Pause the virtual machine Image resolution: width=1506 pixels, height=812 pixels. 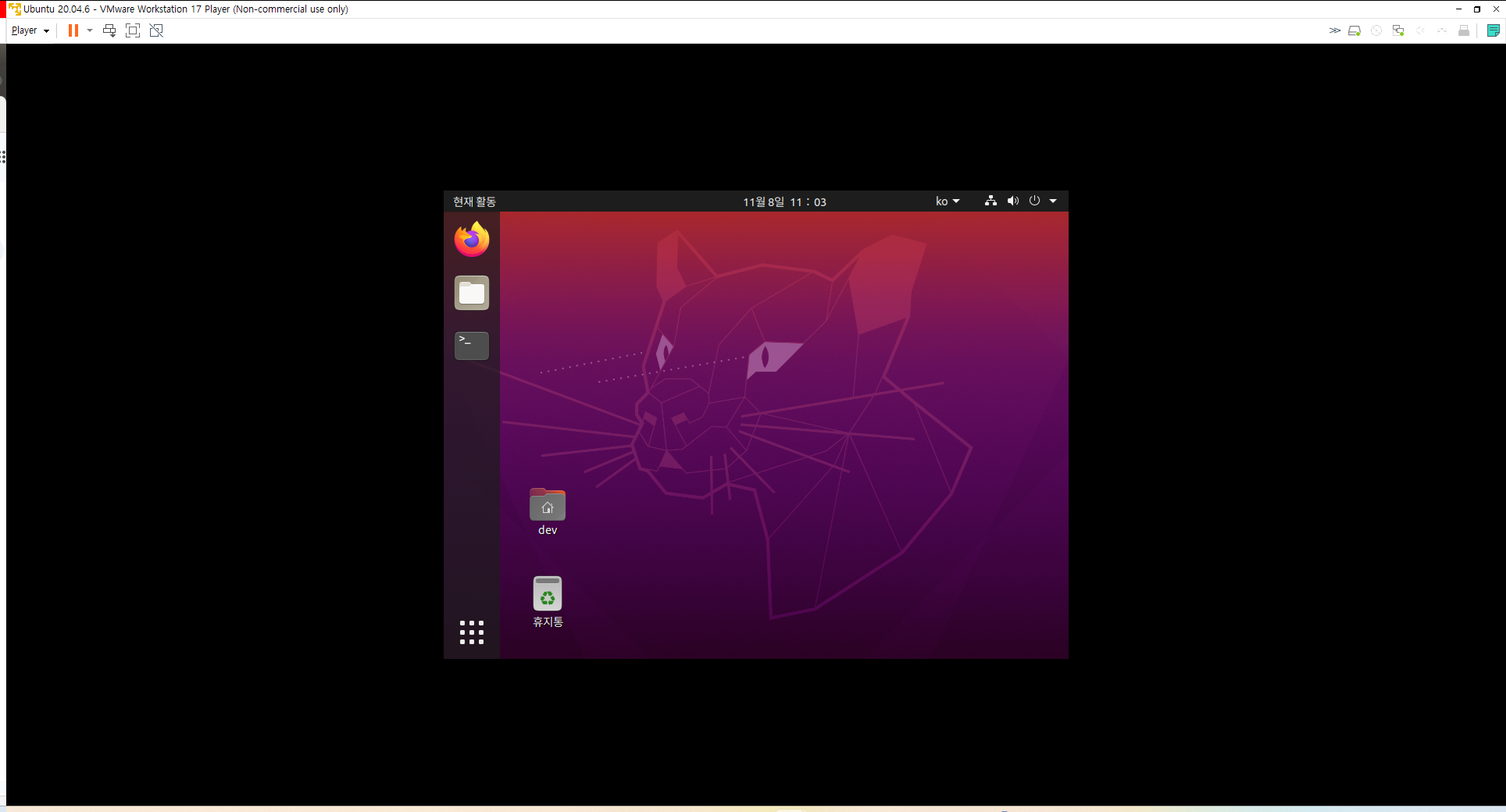click(x=73, y=30)
